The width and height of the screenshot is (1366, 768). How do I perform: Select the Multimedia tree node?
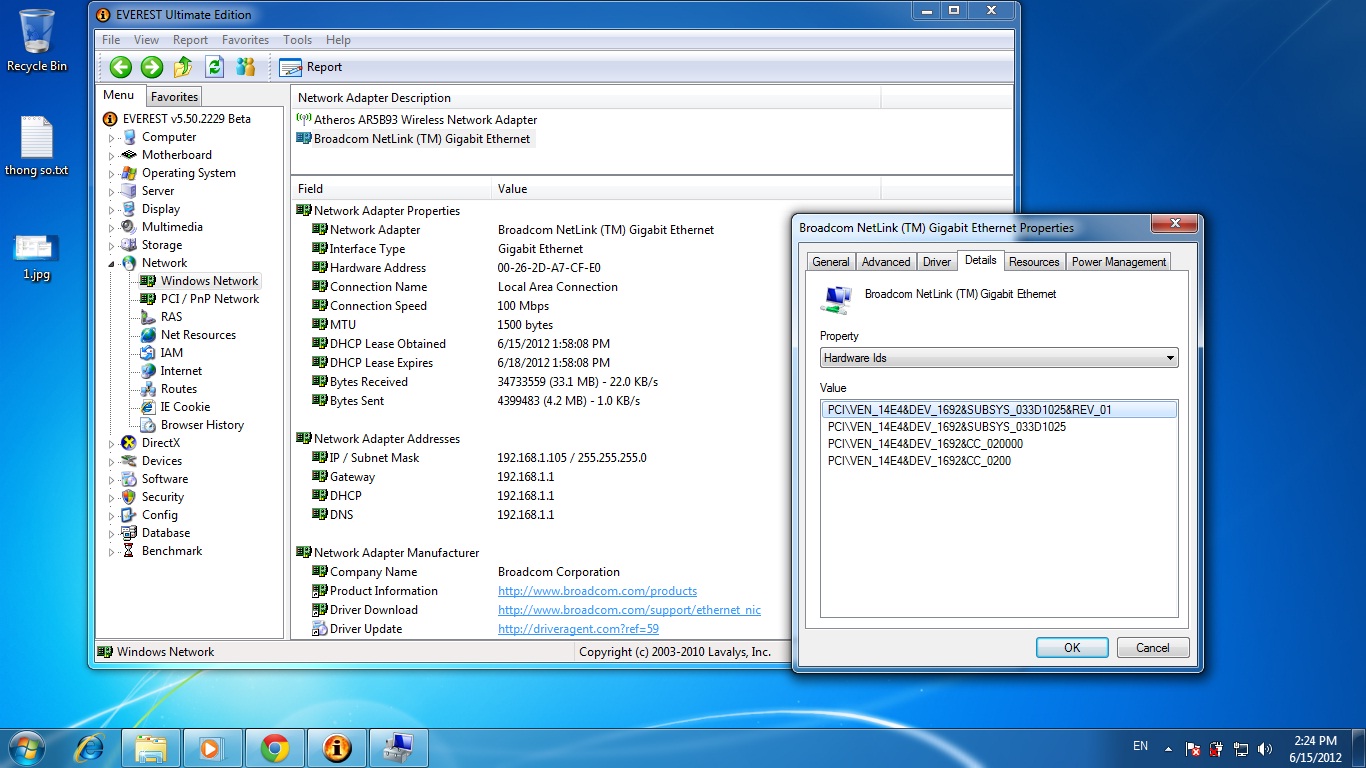click(171, 227)
